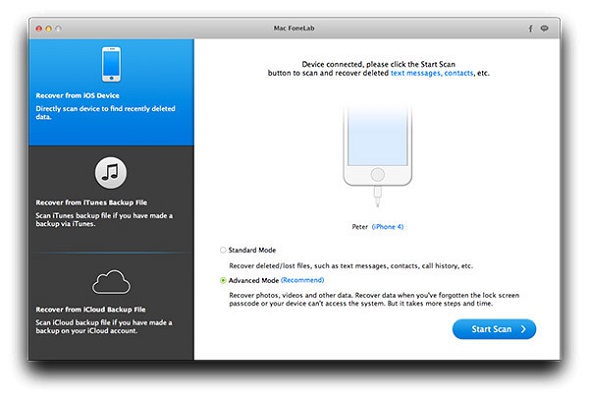
Task: Click the arrow chevron on Start Scan
Action: 523,329
